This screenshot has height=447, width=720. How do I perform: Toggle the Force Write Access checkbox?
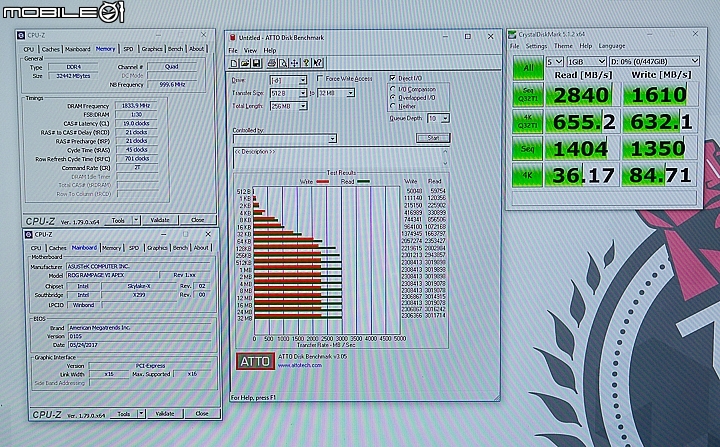(x=320, y=78)
